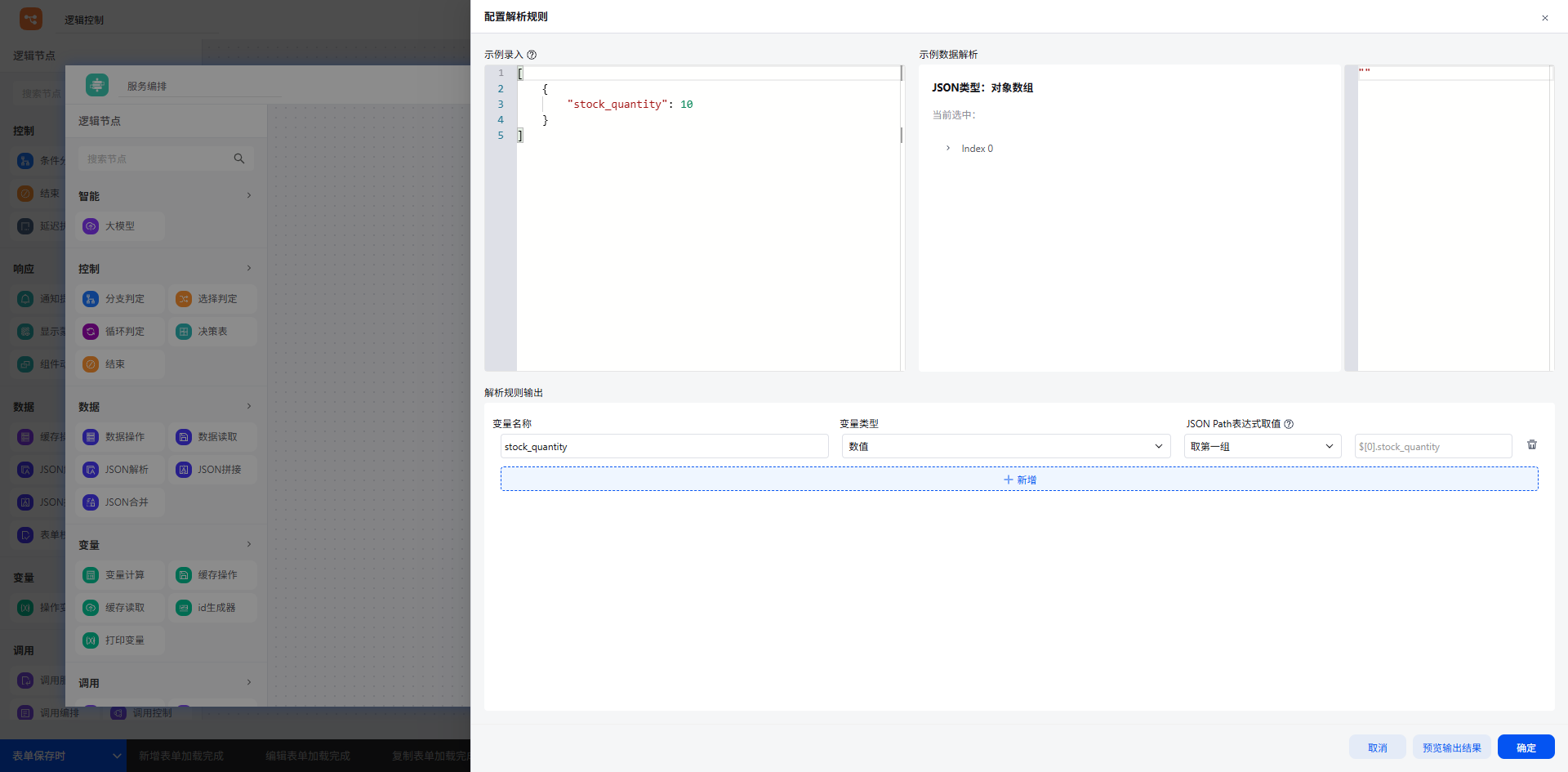Click the 确定 button
The height and width of the screenshot is (772, 1568).
tap(1526, 747)
